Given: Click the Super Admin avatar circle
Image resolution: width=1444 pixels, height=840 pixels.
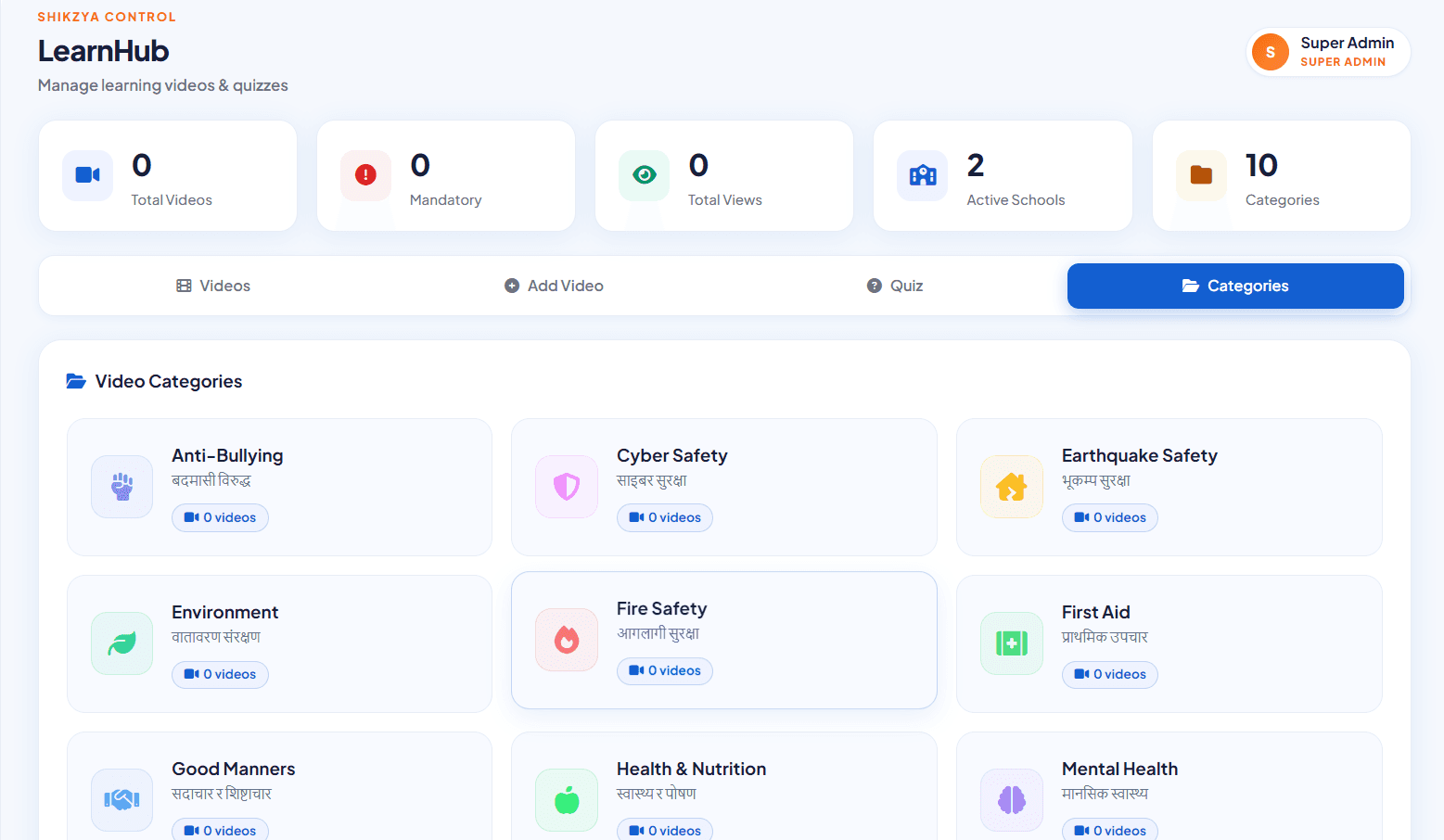Looking at the screenshot, I should [x=1270, y=52].
